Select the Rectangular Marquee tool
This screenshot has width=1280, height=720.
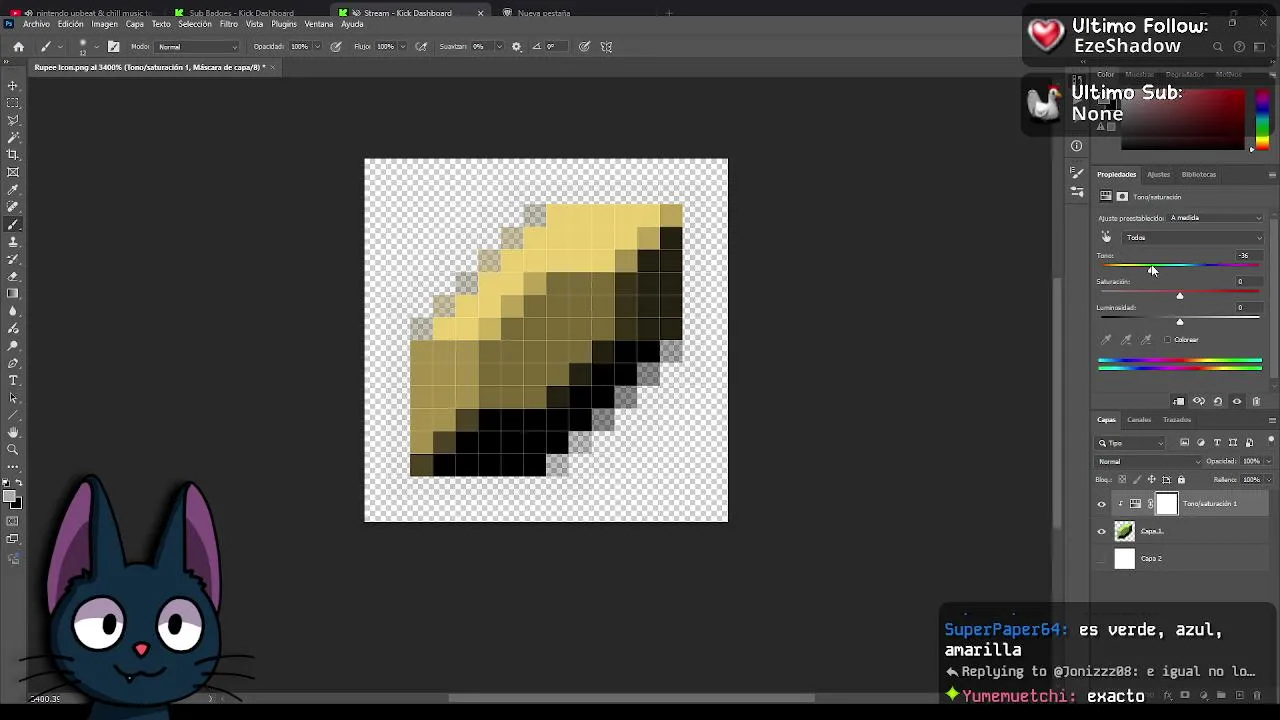point(13,103)
